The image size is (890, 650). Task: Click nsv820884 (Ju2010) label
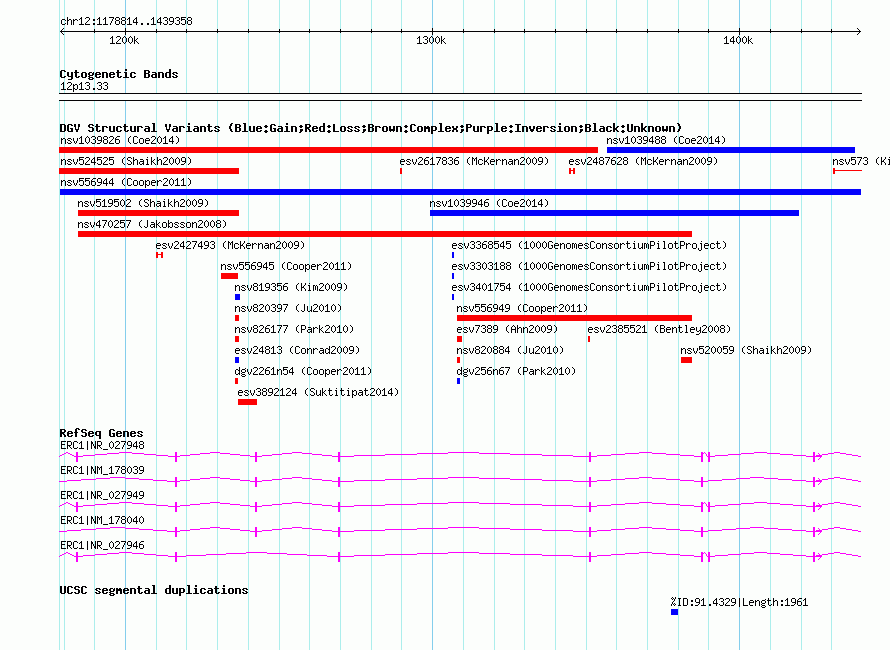(510, 350)
